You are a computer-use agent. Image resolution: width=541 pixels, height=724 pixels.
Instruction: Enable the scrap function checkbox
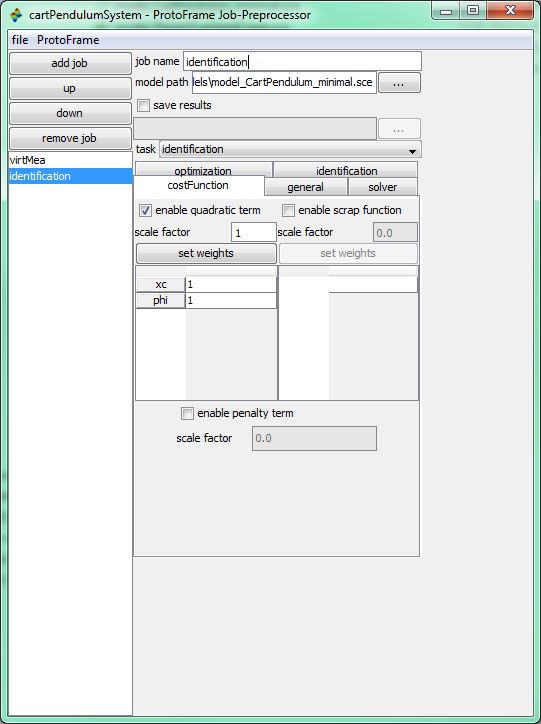tap(288, 211)
